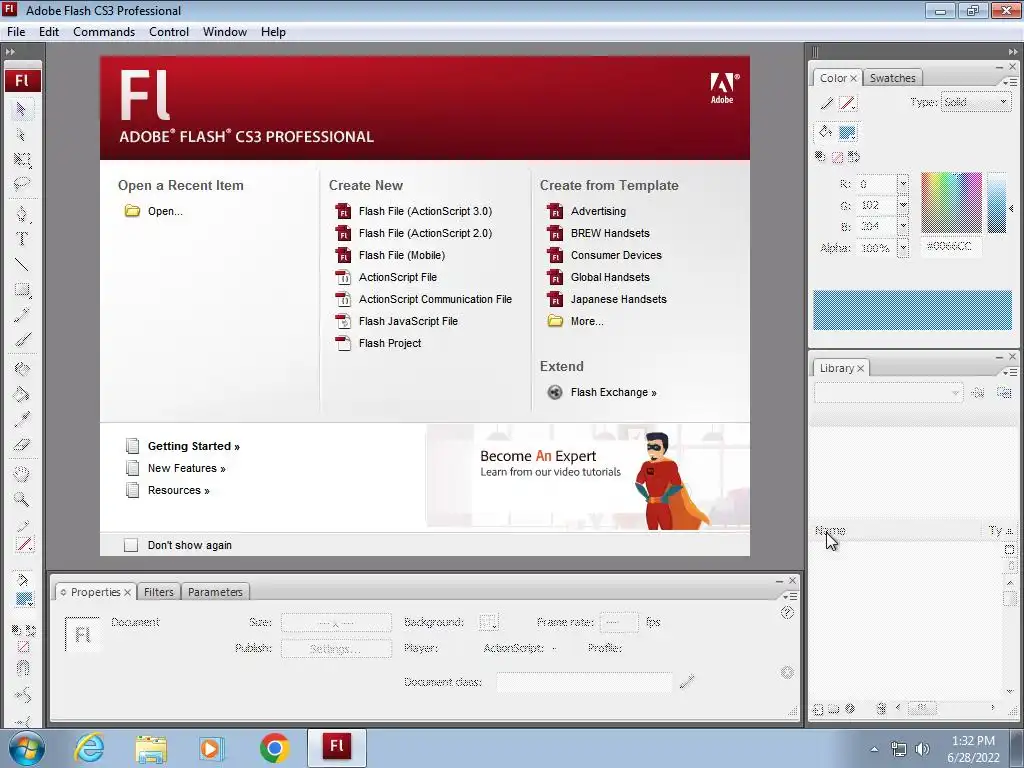Select the Brush tool
The width and height of the screenshot is (1024, 768).
click(x=22, y=340)
